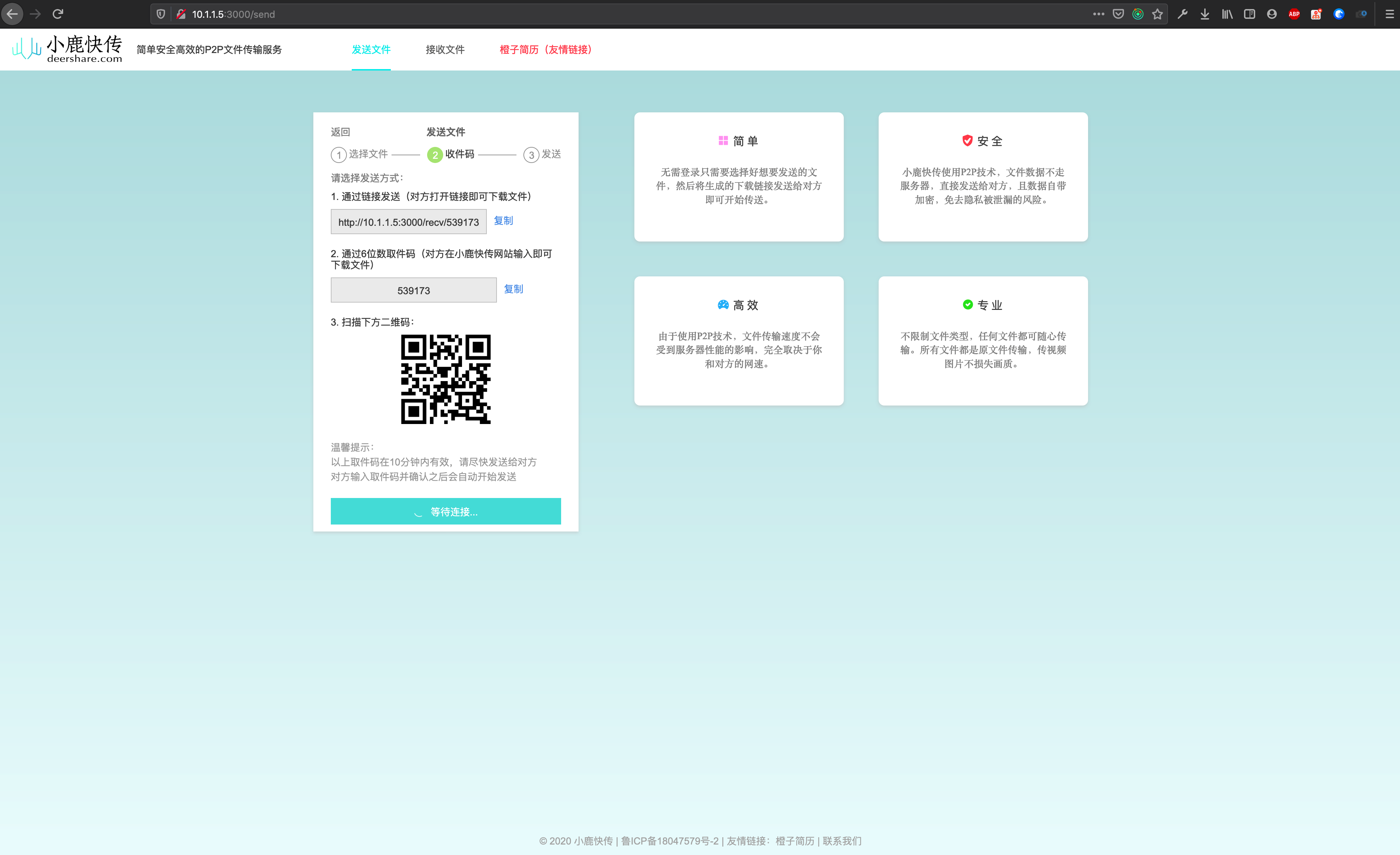Screen dimensions: 1400x855
Task: Click 返回 to go back
Action: coord(340,132)
